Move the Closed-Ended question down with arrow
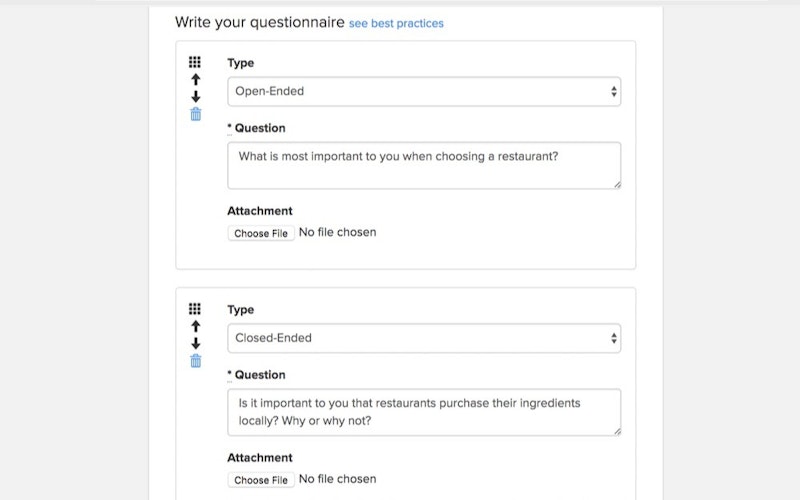 pos(195,344)
